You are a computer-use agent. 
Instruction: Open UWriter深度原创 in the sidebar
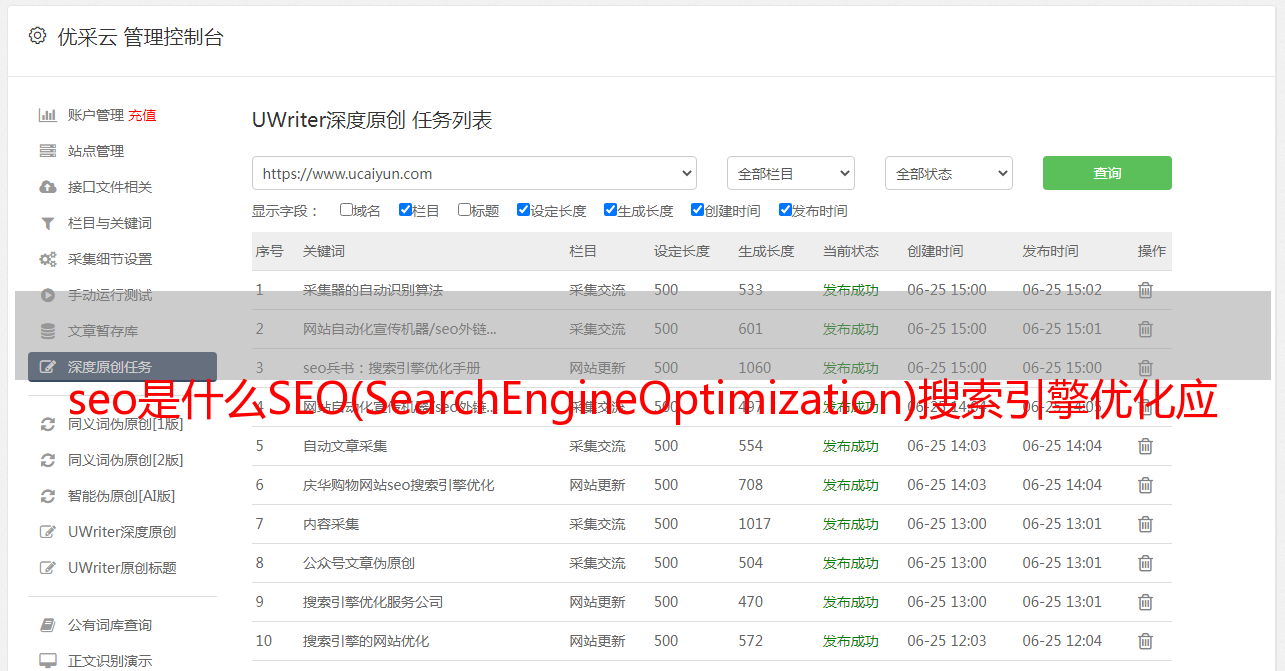tap(122, 532)
